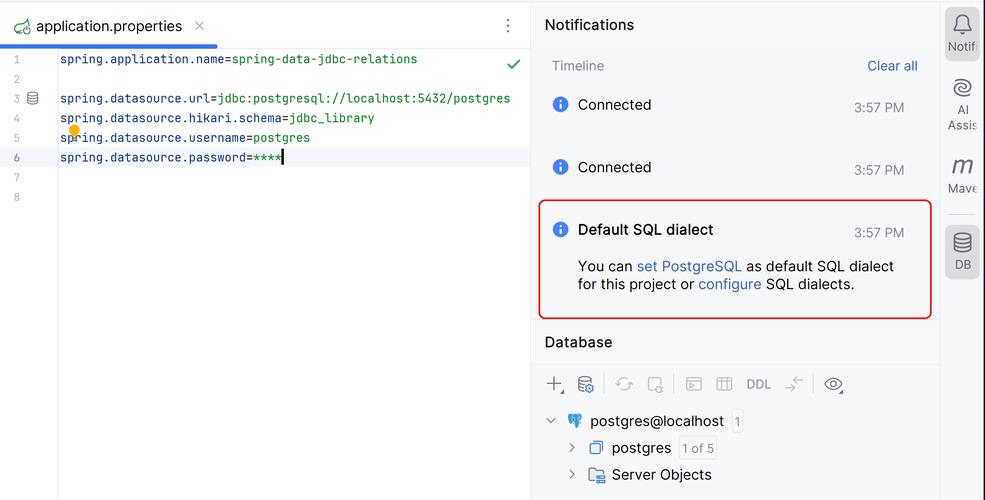This screenshot has height=500, width=985.
Task: Open the editor tab options menu
Action: click(x=508, y=26)
